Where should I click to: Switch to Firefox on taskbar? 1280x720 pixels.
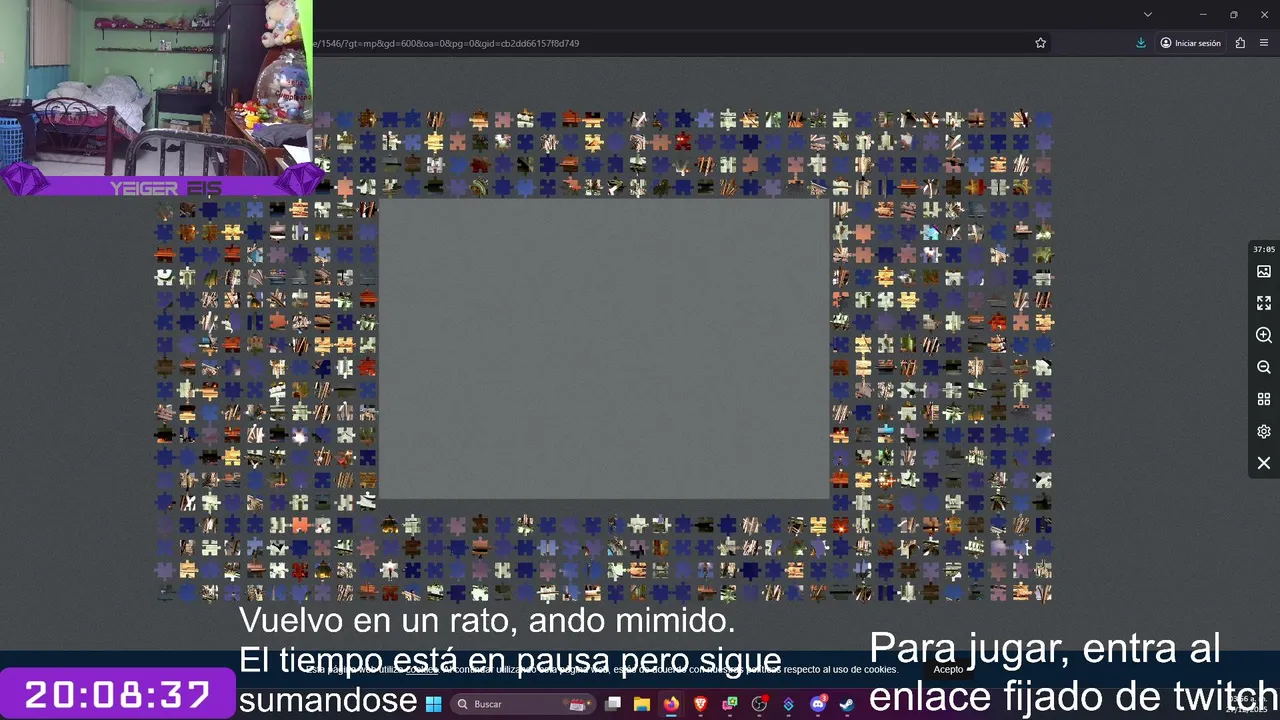click(x=671, y=704)
